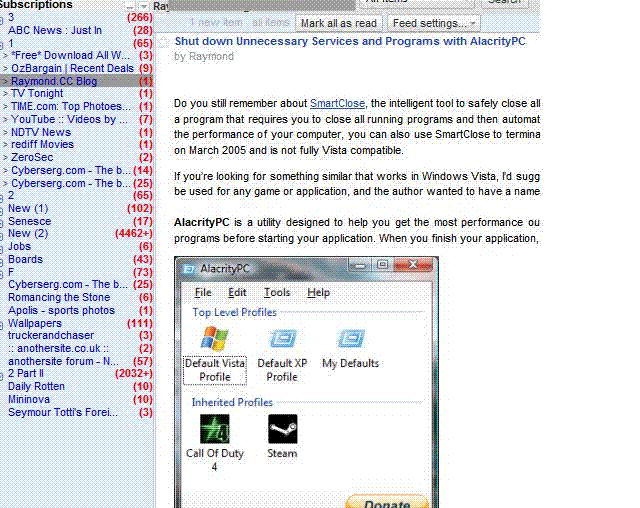Expand the New (1) folder

[x=2, y=210]
